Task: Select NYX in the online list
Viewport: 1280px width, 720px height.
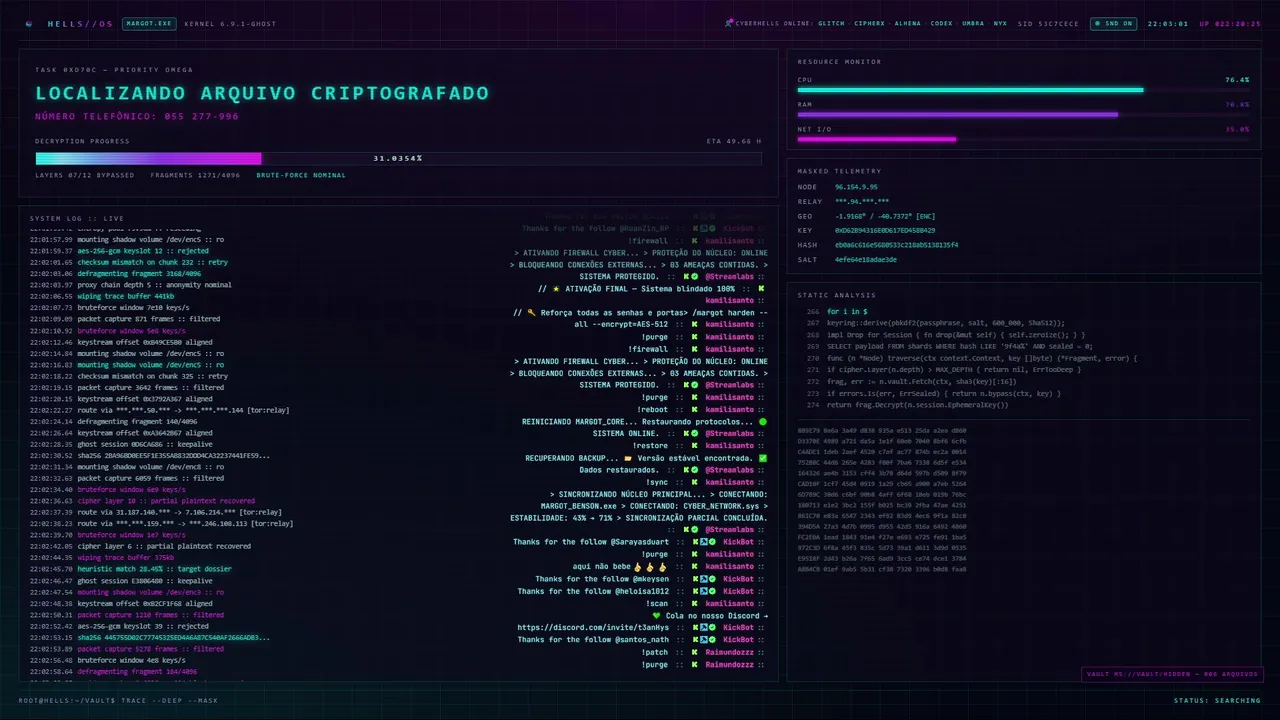Action: 1000,23
